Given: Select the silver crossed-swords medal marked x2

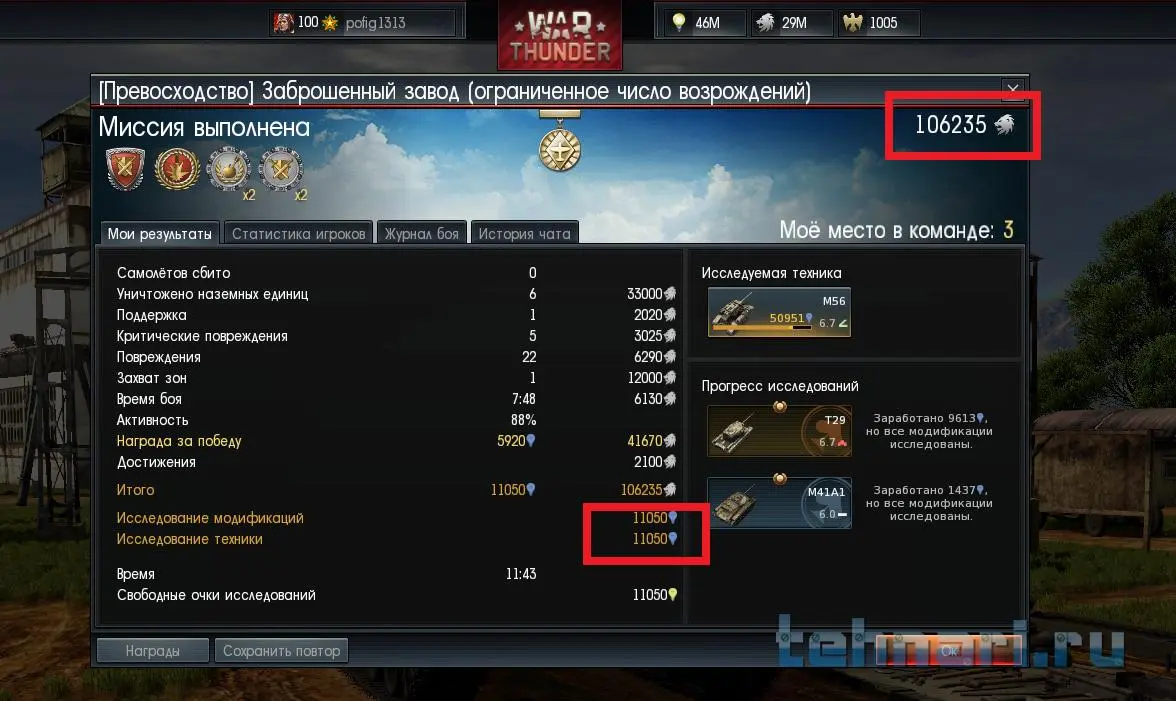Looking at the screenshot, I should tap(282, 171).
